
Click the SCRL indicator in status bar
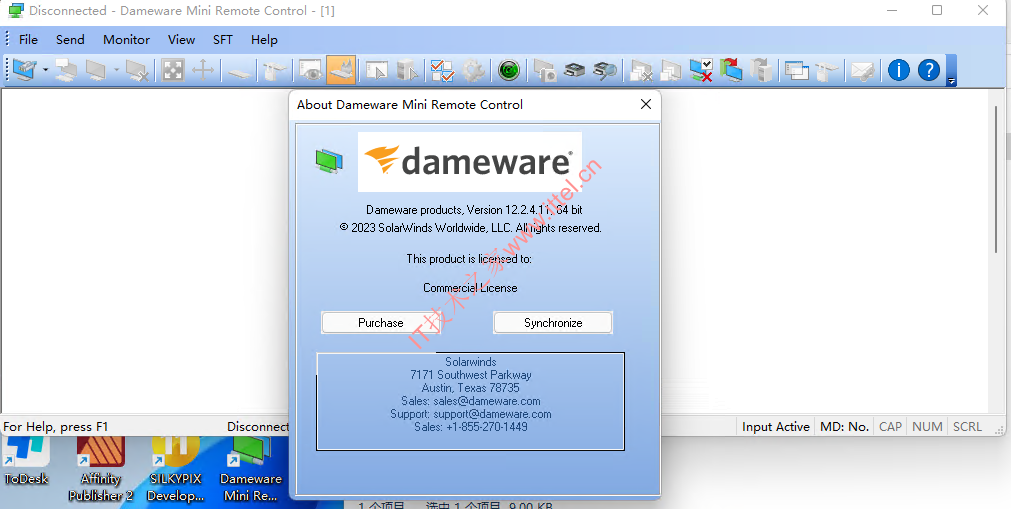tap(967, 426)
